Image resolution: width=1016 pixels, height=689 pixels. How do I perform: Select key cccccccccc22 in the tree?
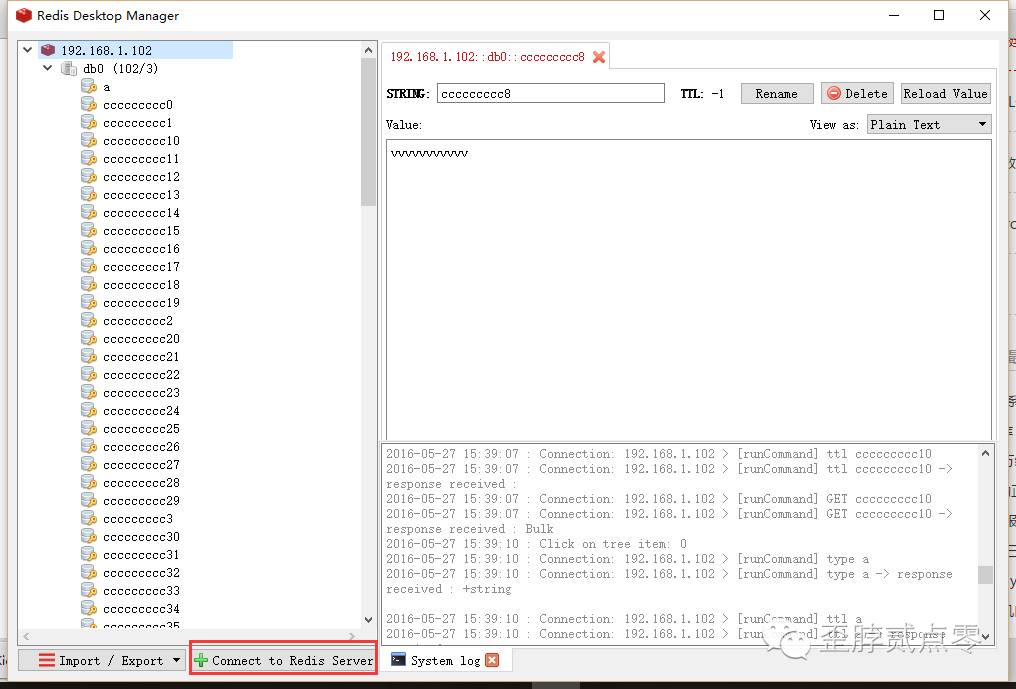141,375
